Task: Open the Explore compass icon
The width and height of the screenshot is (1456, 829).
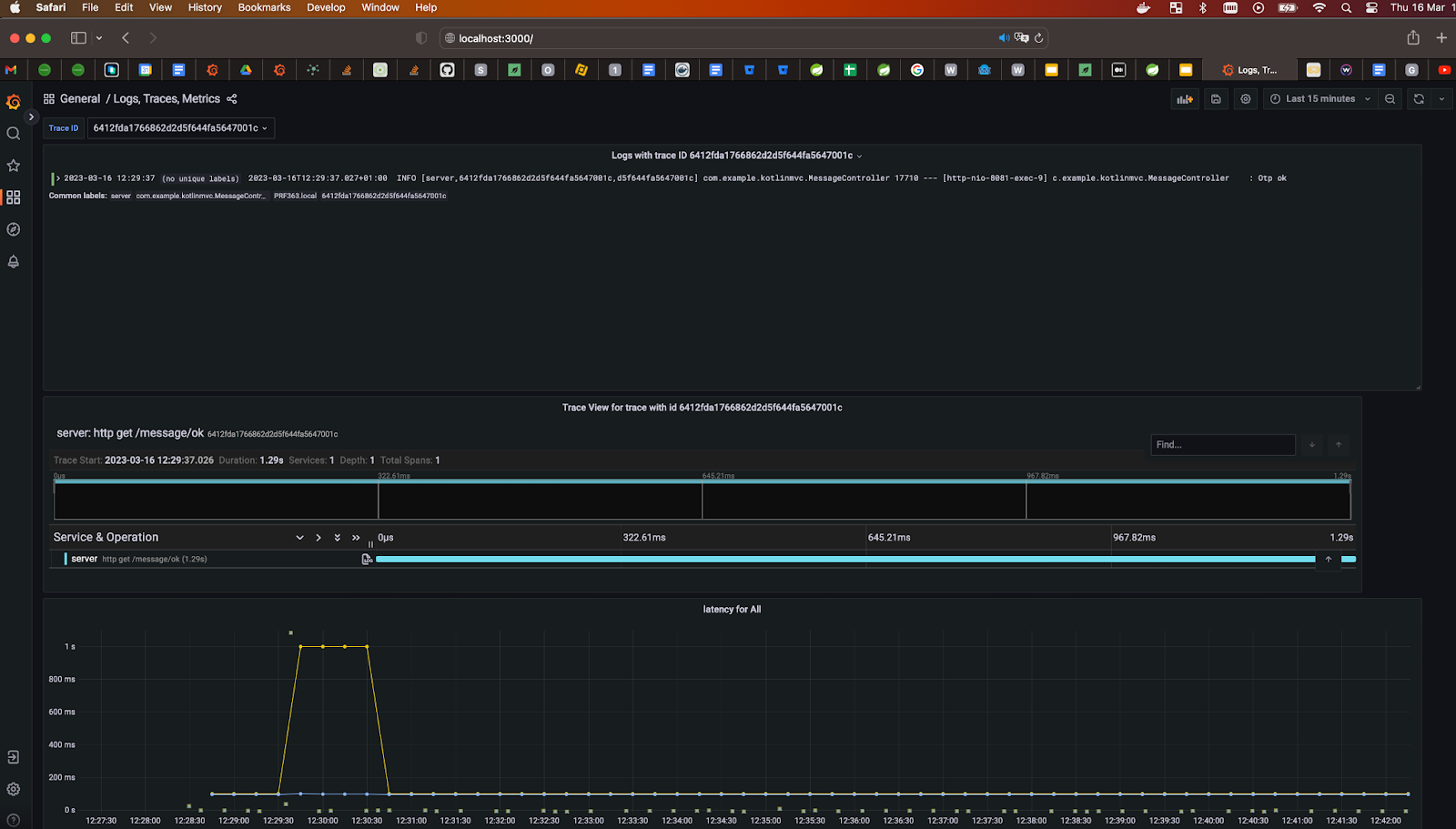Action: coord(13,229)
